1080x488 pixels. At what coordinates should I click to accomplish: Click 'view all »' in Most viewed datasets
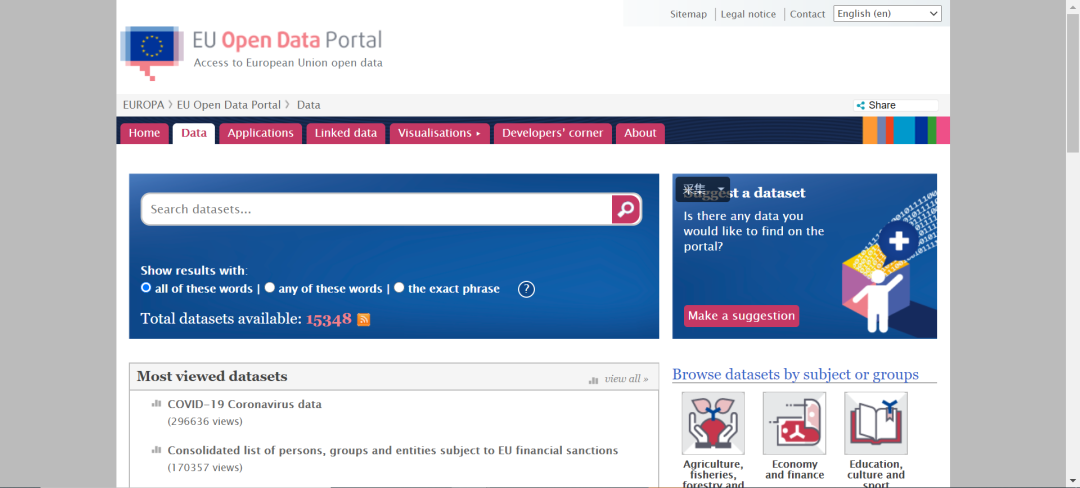[626, 379]
